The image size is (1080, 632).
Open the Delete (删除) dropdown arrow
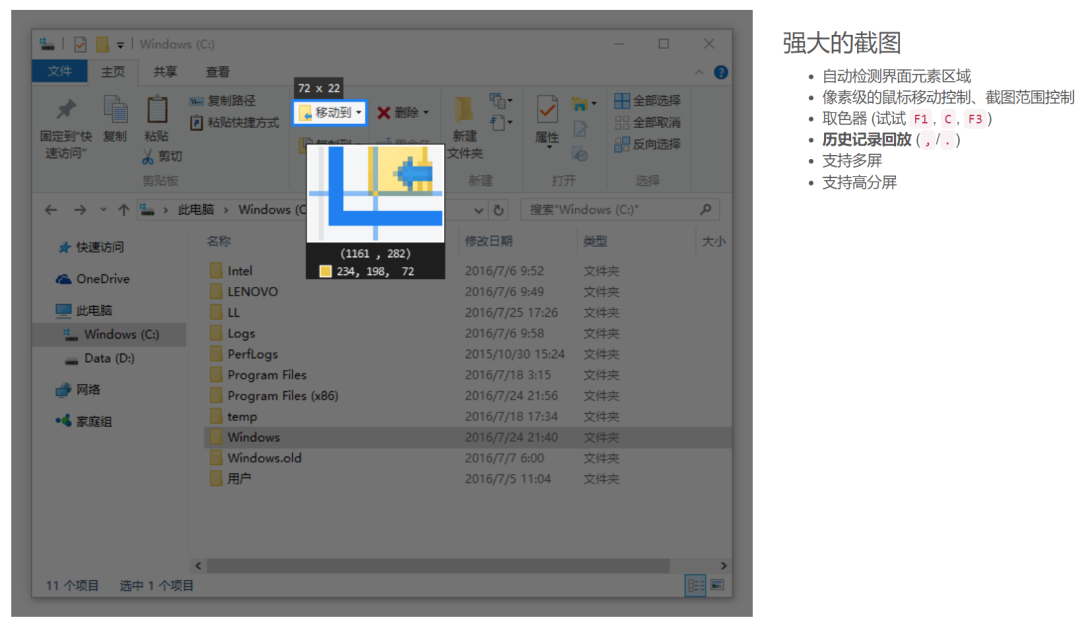click(x=426, y=113)
